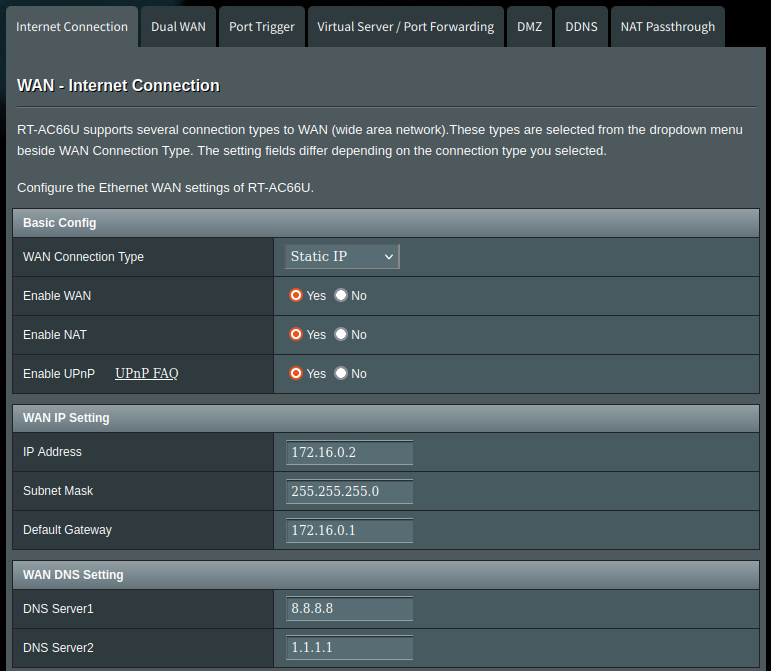Select the Internet Connection tab
Viewport: 771px width, 671px height.
pos(72,27)
